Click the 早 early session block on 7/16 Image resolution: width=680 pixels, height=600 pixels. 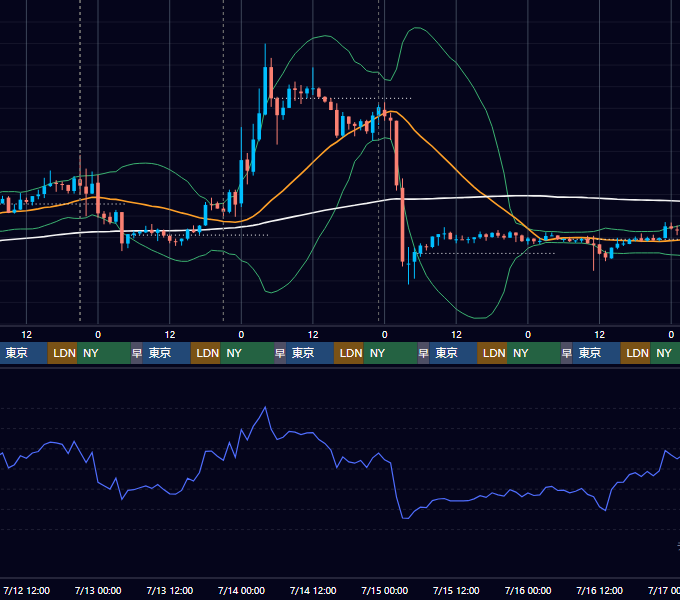click(566, 353)
